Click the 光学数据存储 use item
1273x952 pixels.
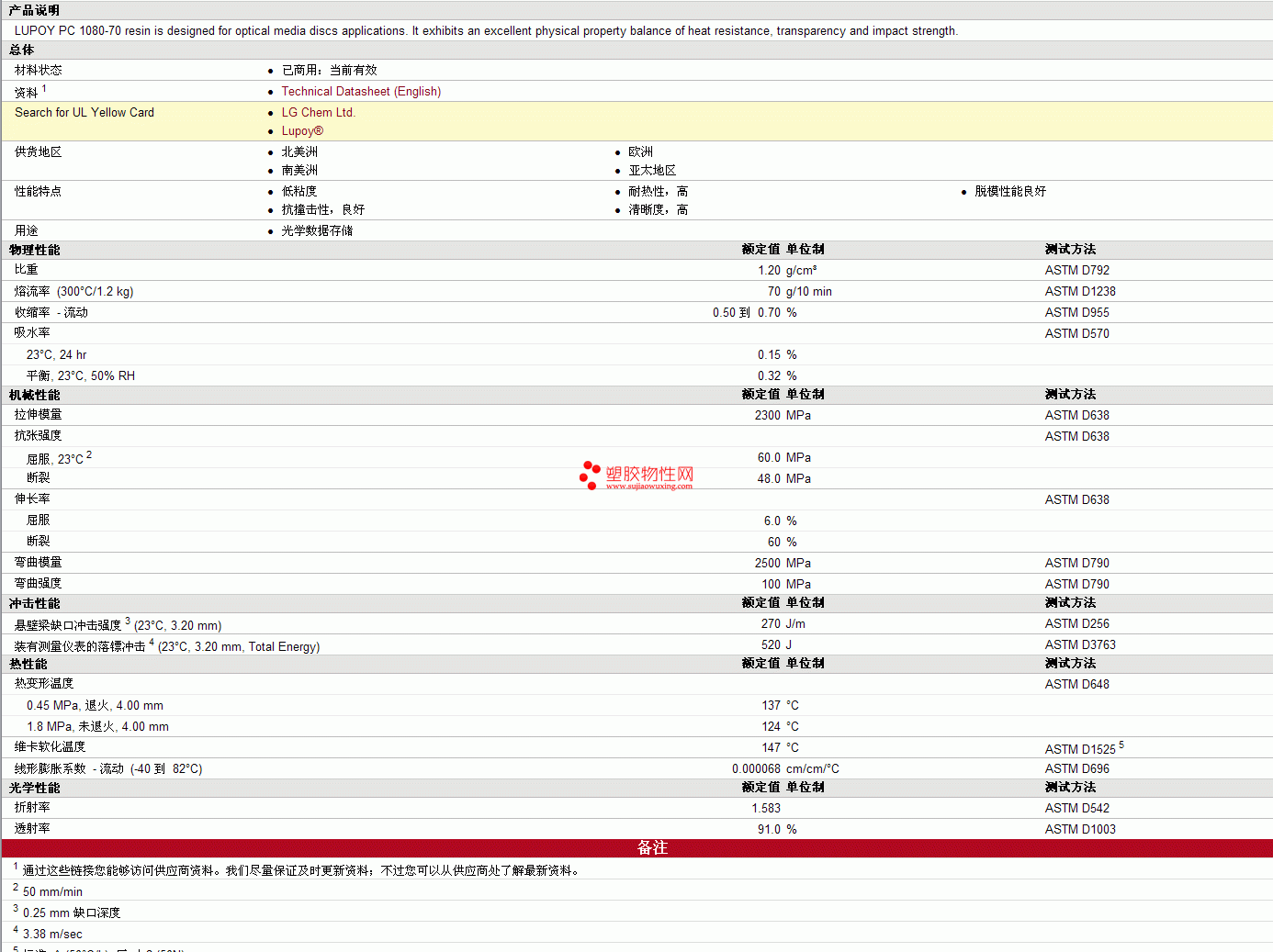click(x=317, y=231)
